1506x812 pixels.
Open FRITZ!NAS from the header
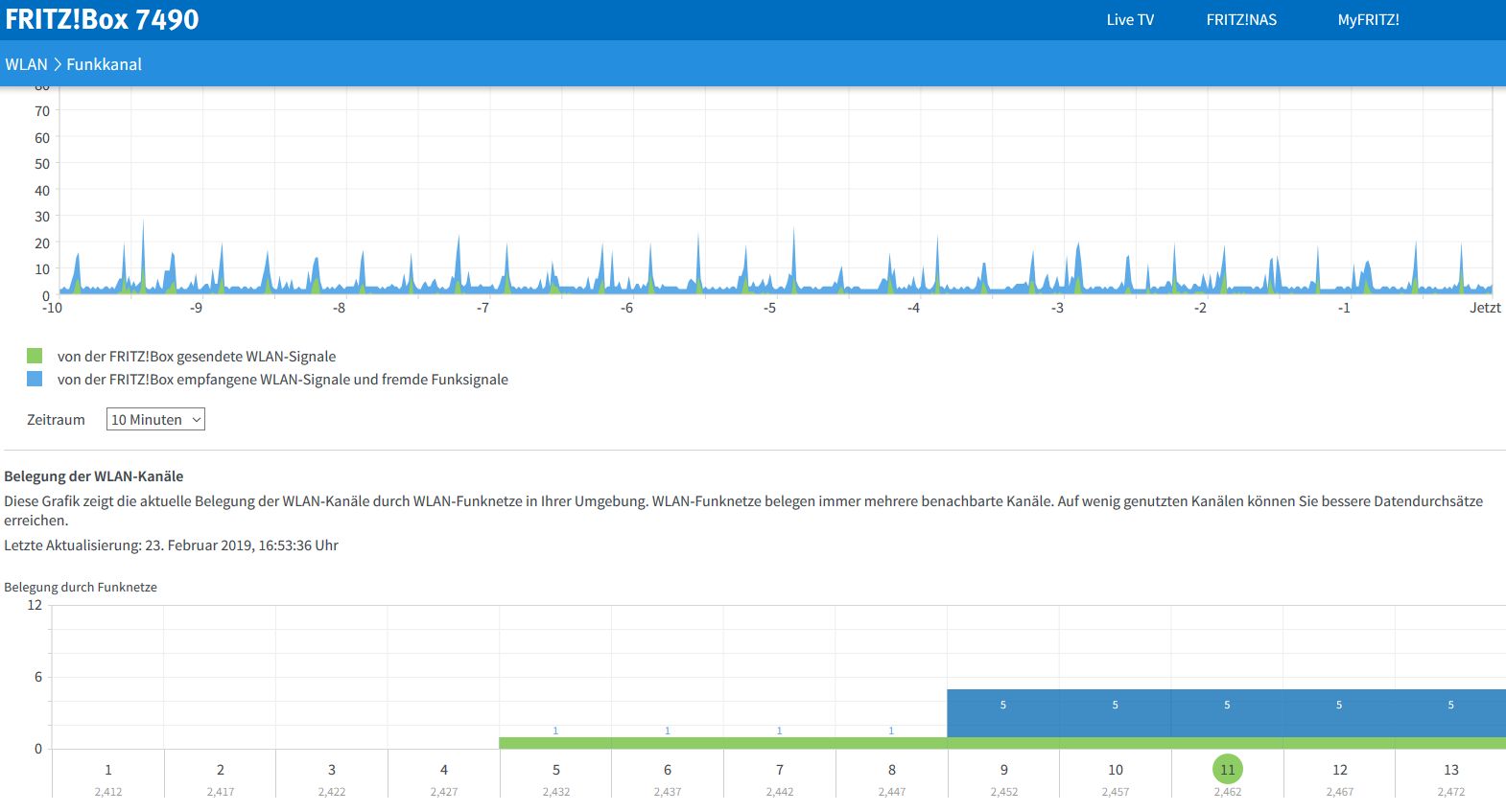click(1241, 19)
